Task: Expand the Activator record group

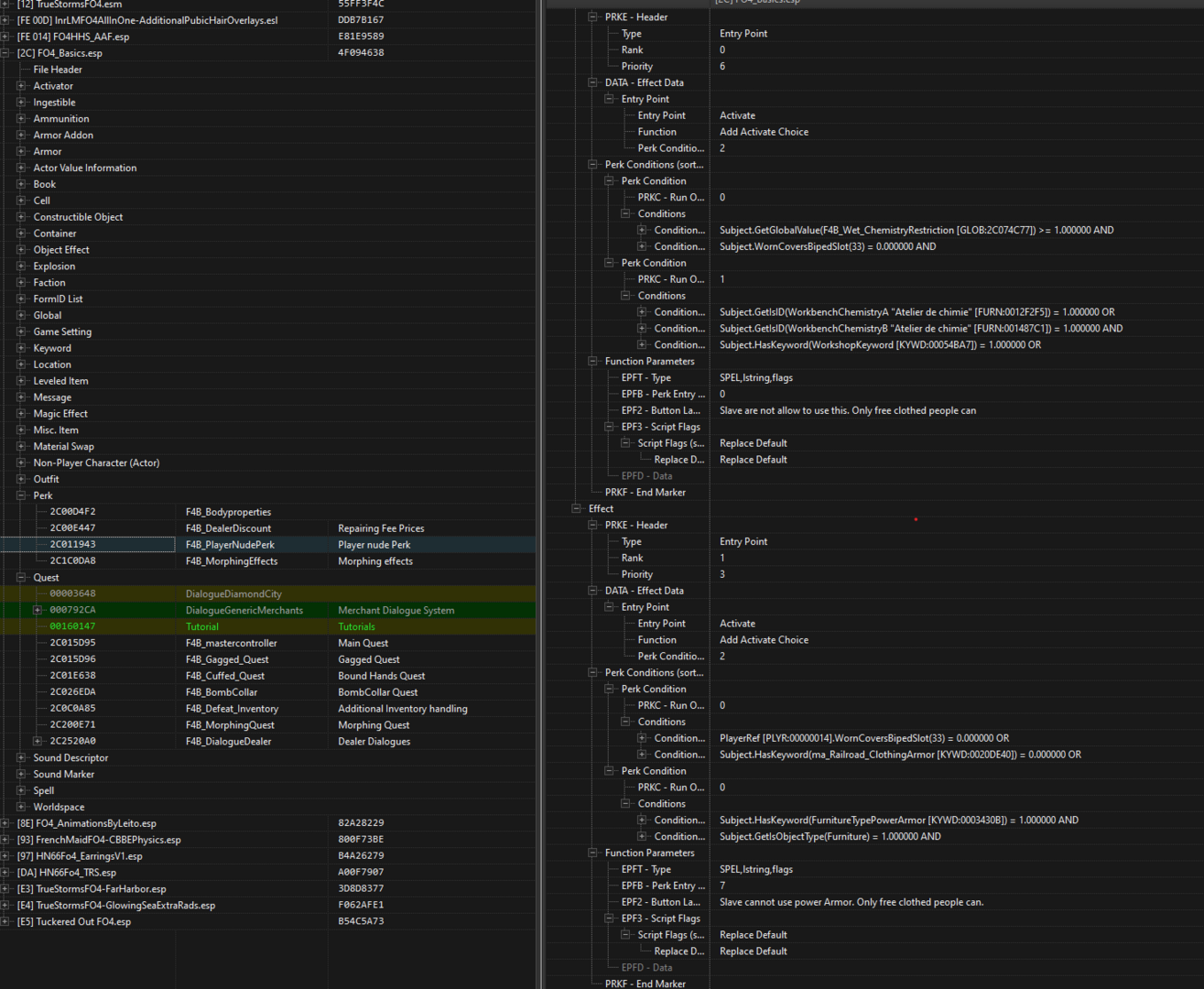Action: tap(21, 86)
